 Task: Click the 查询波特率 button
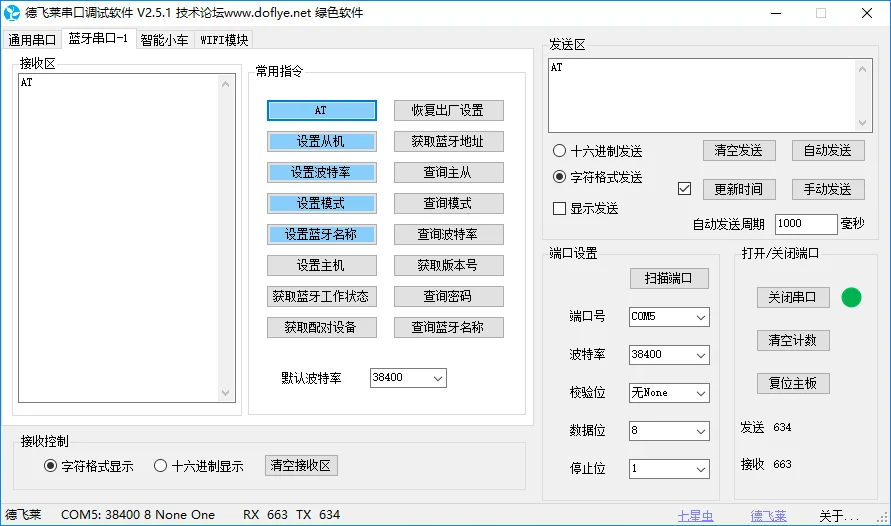coord(448,234)
